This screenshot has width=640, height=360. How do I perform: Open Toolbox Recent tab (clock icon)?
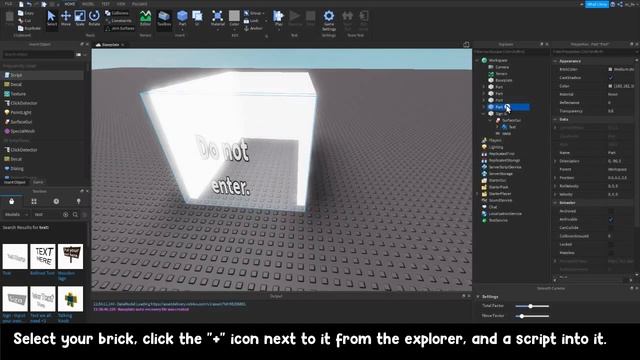56,201
